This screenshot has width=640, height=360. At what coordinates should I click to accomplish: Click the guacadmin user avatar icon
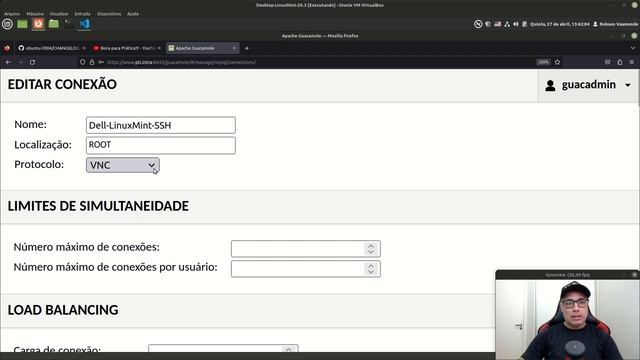click(550, 85)
